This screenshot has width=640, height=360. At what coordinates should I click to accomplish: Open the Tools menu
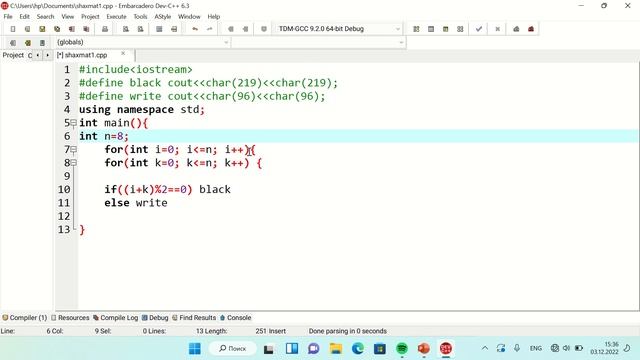140,17
